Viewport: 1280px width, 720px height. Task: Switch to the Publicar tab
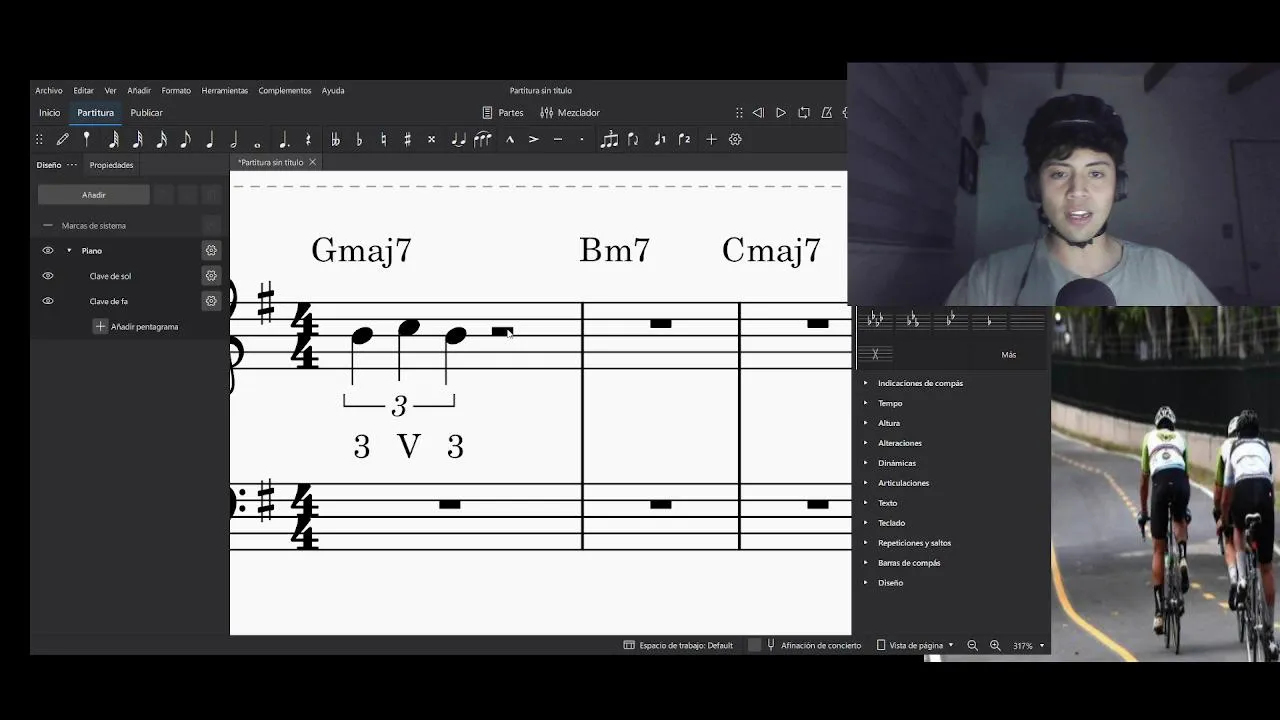coord(146,113)
